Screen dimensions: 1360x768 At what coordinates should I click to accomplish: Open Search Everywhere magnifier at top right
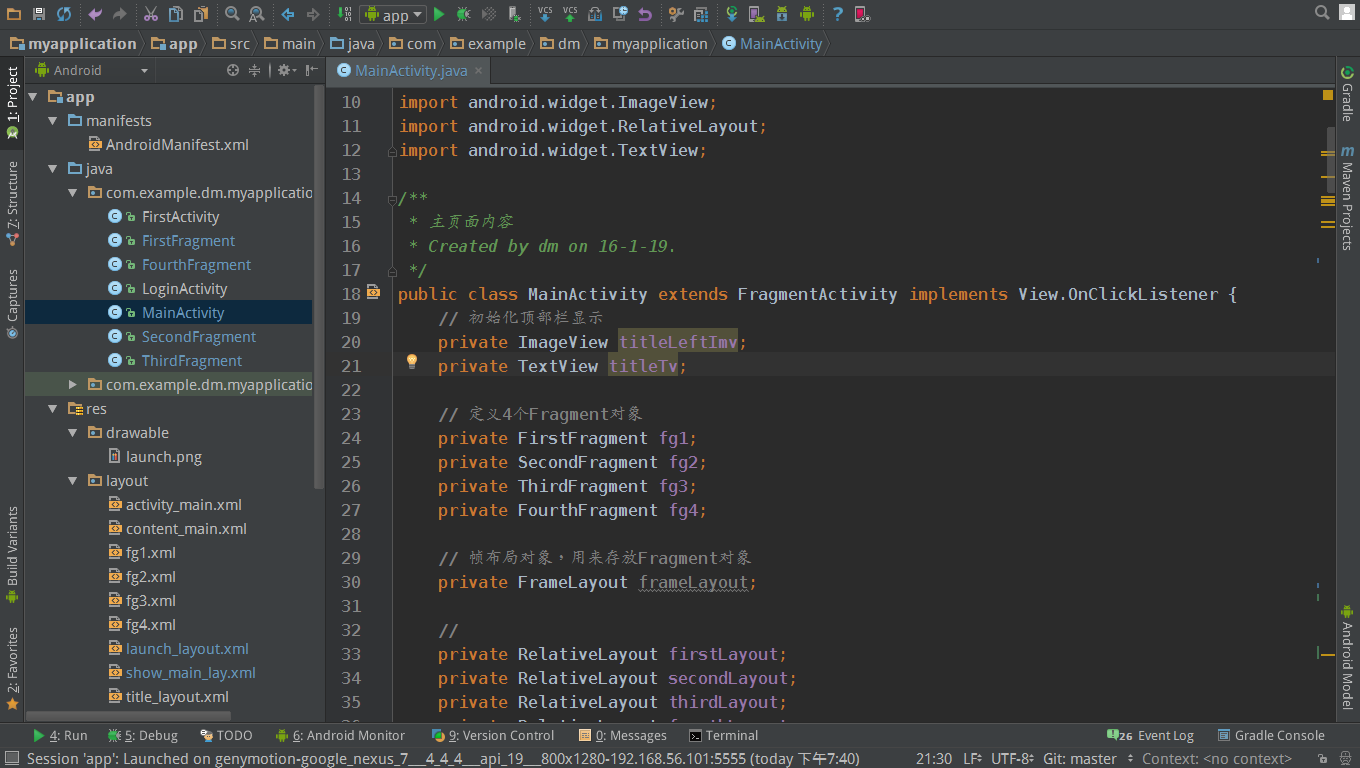(1320, 13)
